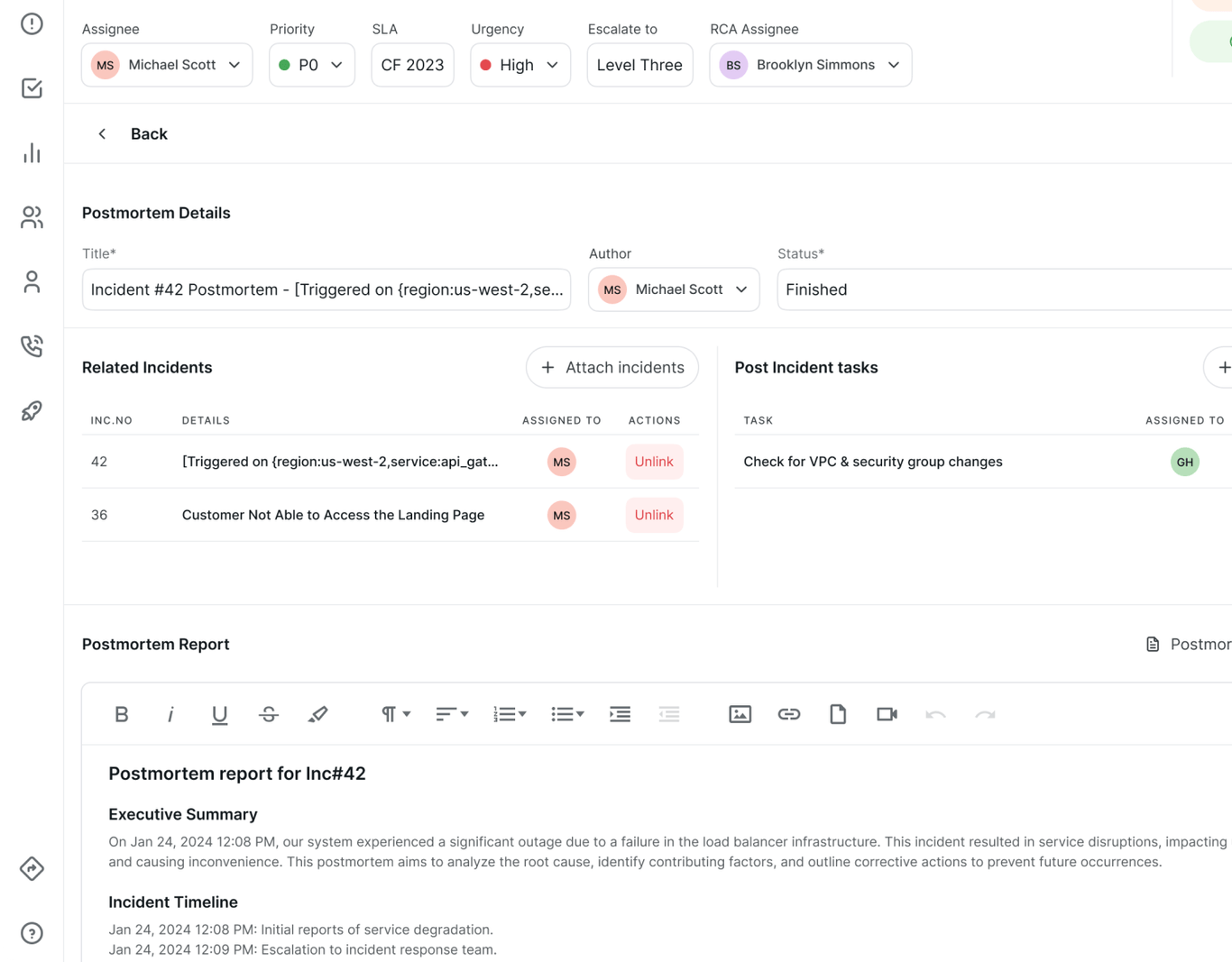Select the call routing icon in sidebar
Image resolution: width=1232 pixels, height=962 pixels.
[x=31, y=345]
